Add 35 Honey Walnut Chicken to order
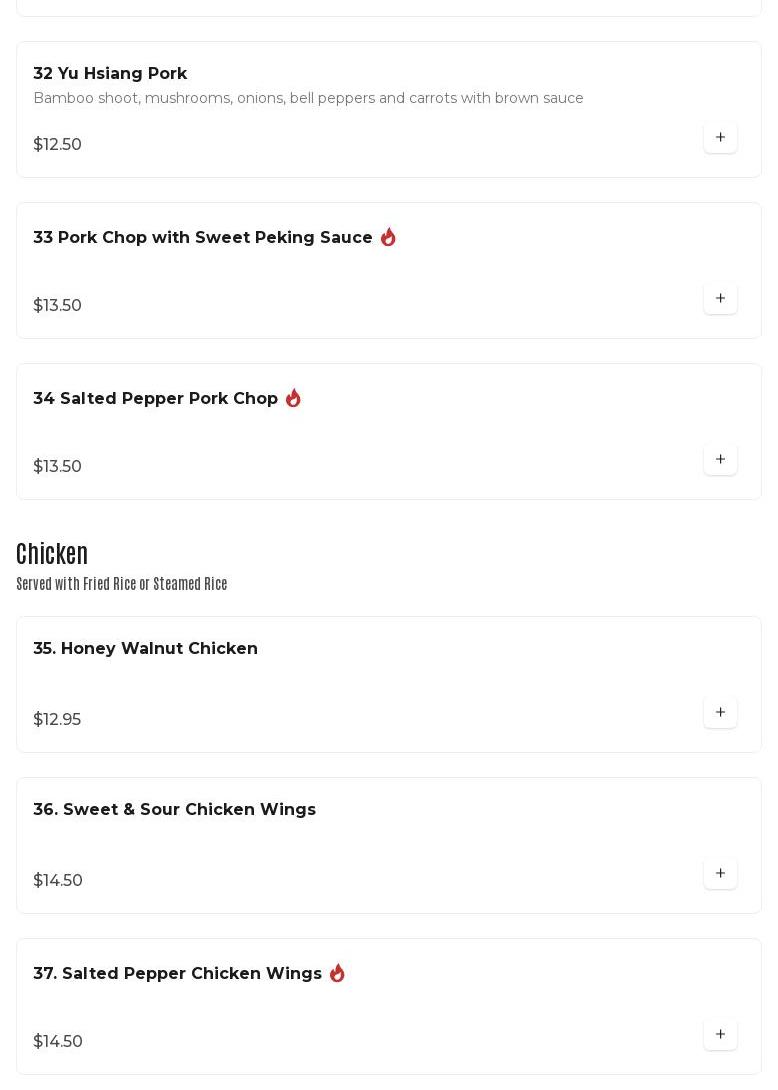The height and width of the screenshot is (1090, 778). (x=720, y=713)
